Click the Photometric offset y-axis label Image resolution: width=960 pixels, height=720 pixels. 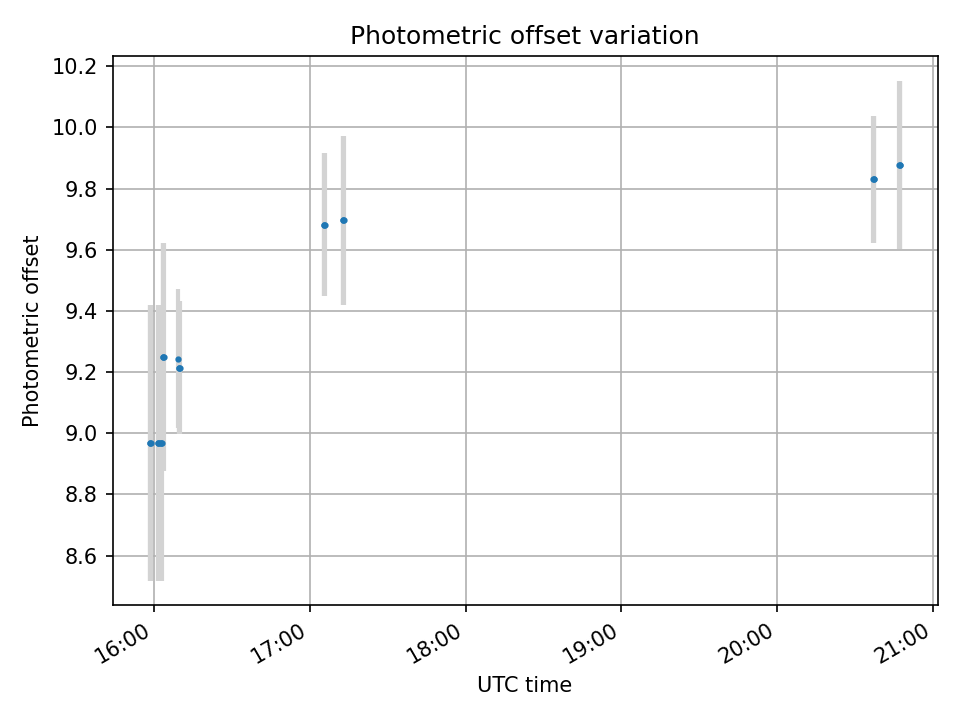pos(30,331)
